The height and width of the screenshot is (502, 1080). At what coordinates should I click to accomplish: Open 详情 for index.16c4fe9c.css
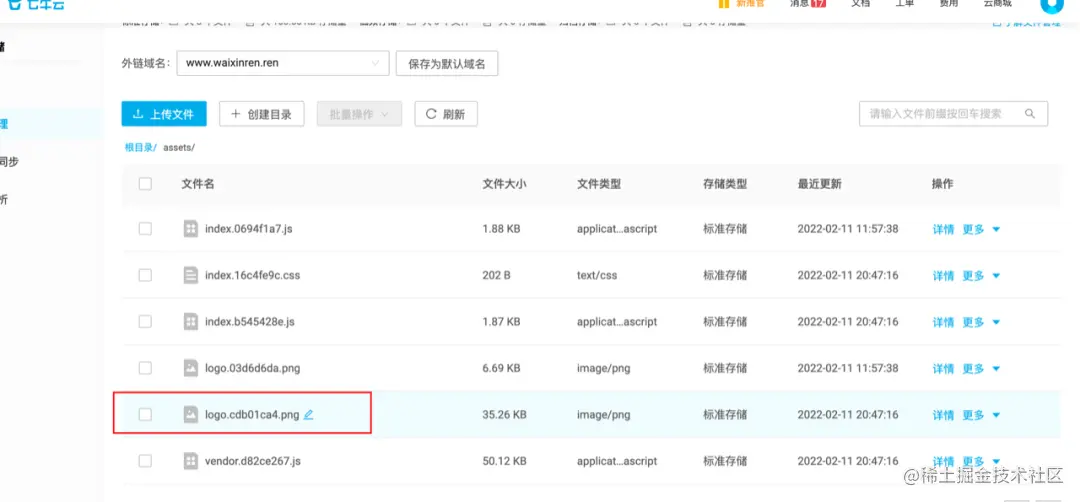943,275
